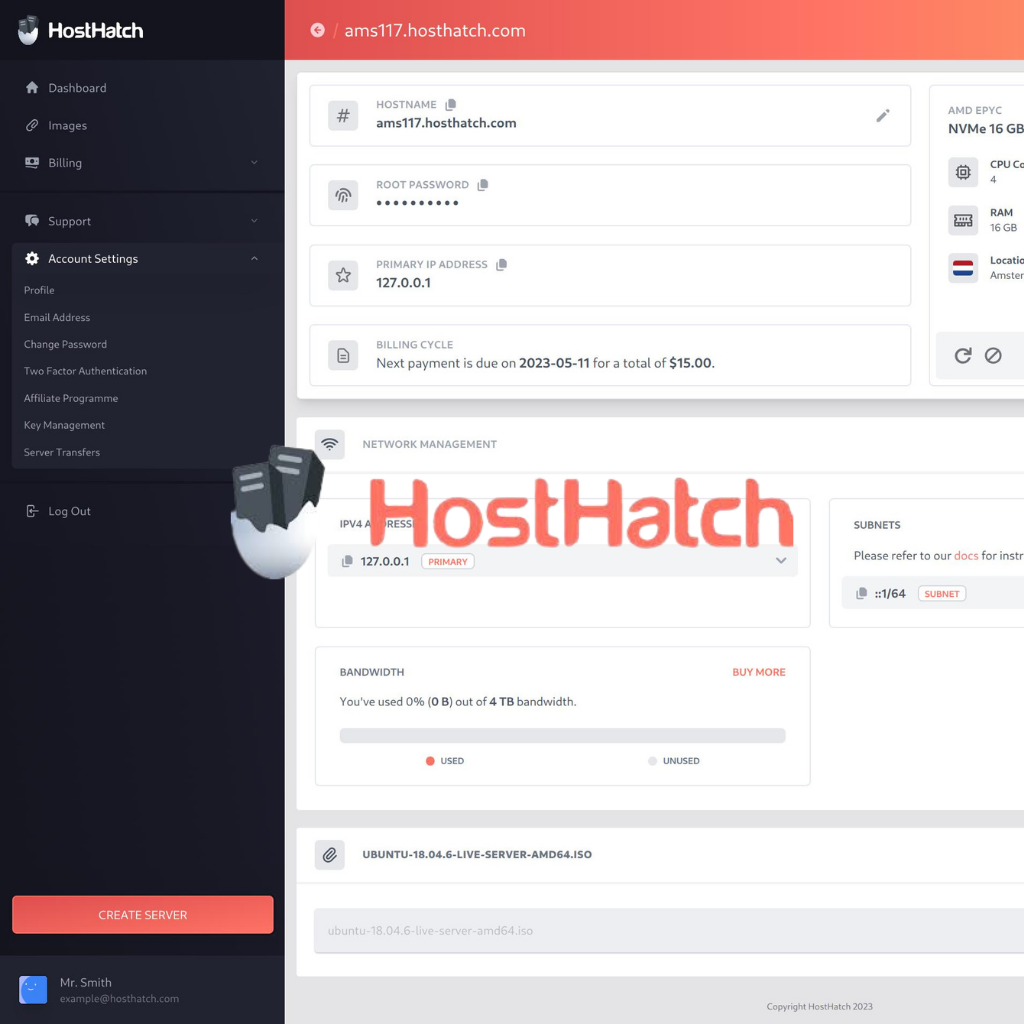
Task: Open Email Address settings
Action: tap(57, 317)
